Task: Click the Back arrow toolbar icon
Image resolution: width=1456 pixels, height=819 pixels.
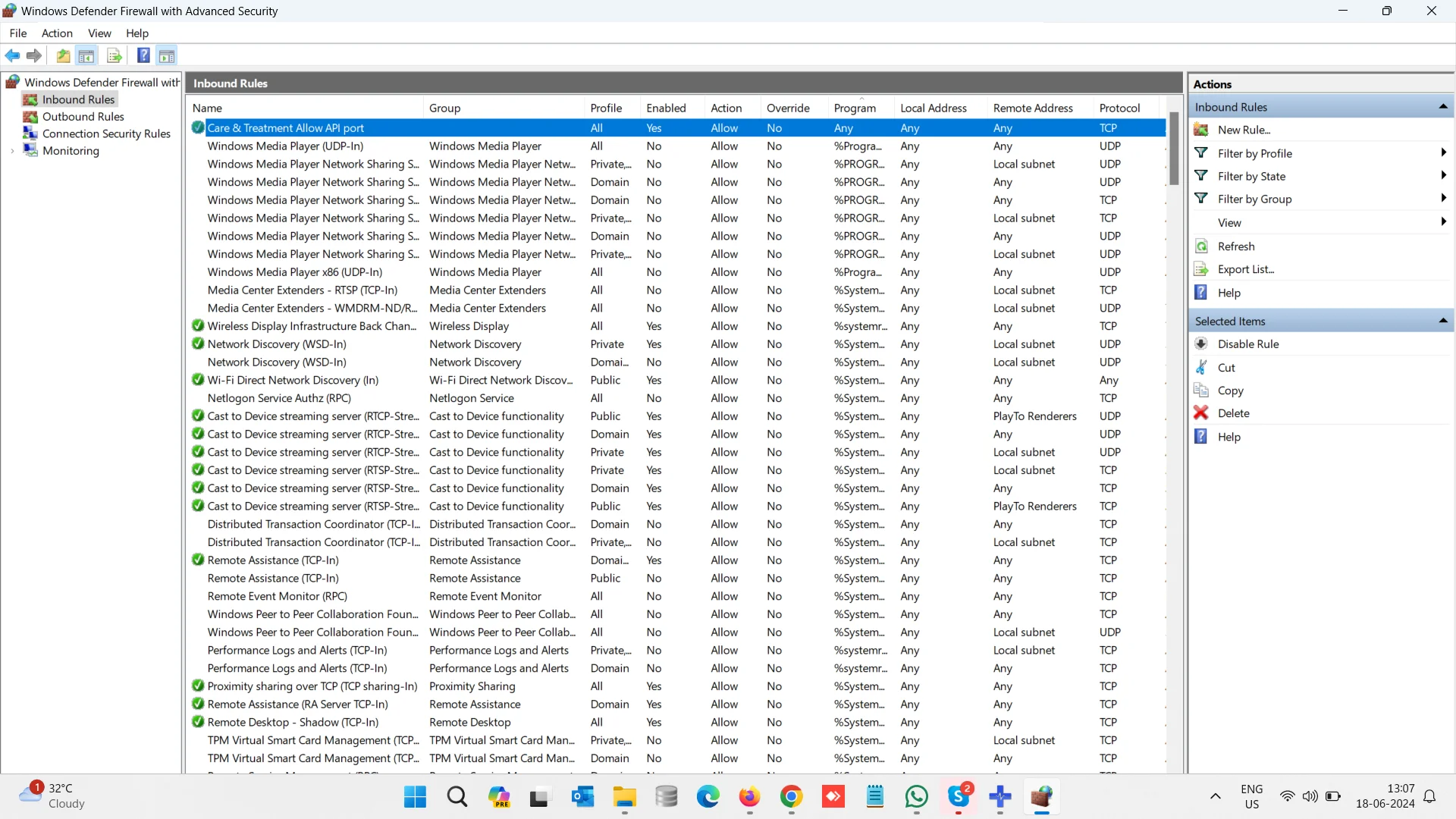Action: 12,55
